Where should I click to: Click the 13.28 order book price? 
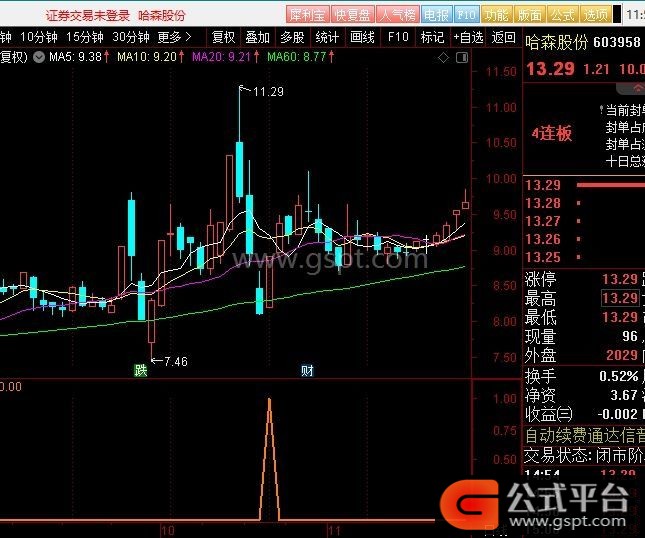point(543,203)
